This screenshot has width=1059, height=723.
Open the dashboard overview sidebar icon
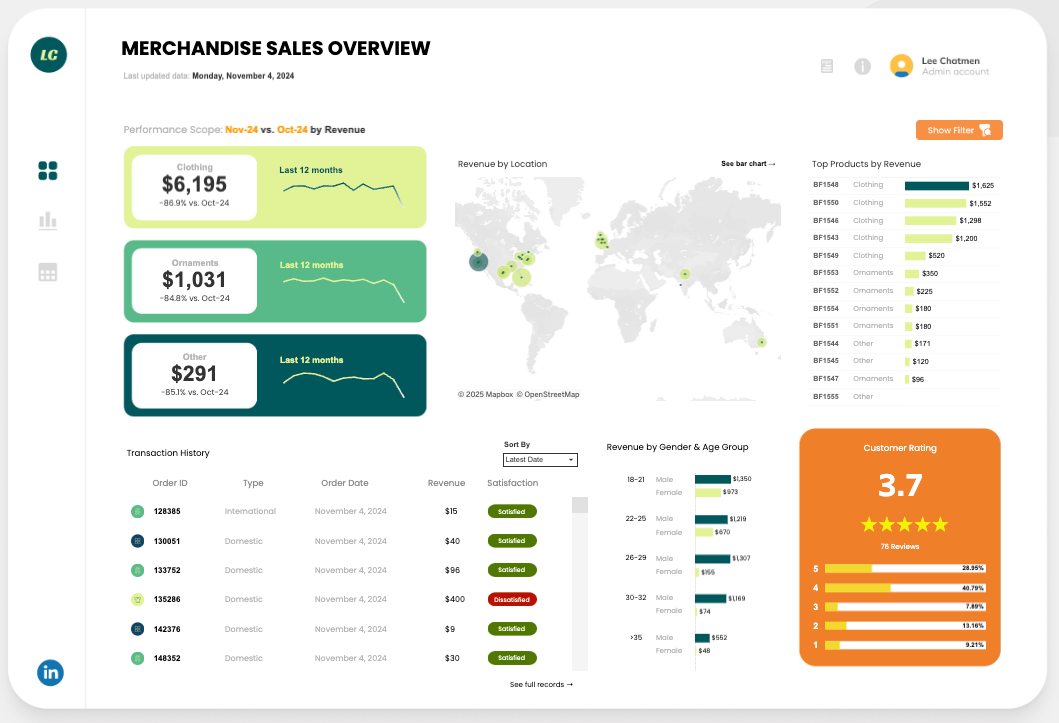tap(47, 170)
